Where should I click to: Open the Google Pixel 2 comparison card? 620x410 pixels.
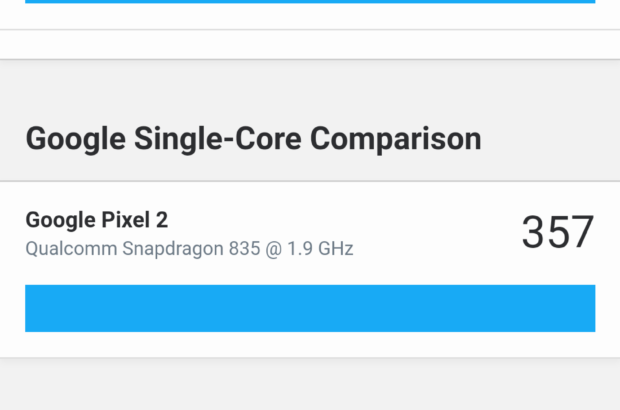tap(310, 268)
